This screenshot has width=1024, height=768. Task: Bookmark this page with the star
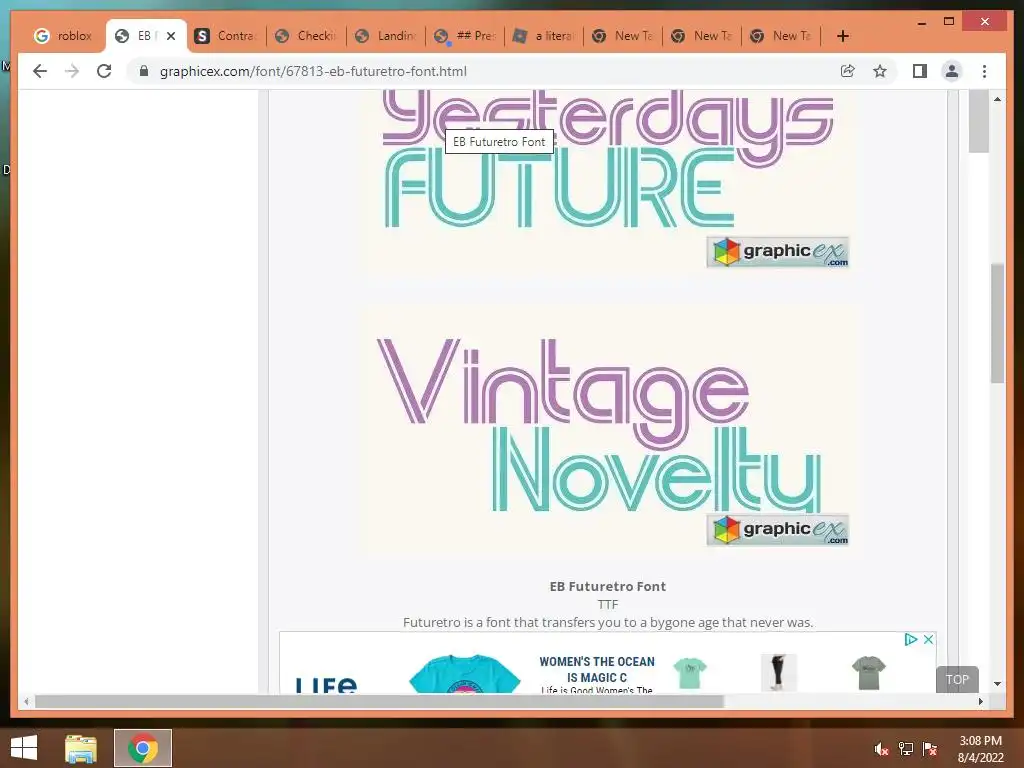(880, 71)
